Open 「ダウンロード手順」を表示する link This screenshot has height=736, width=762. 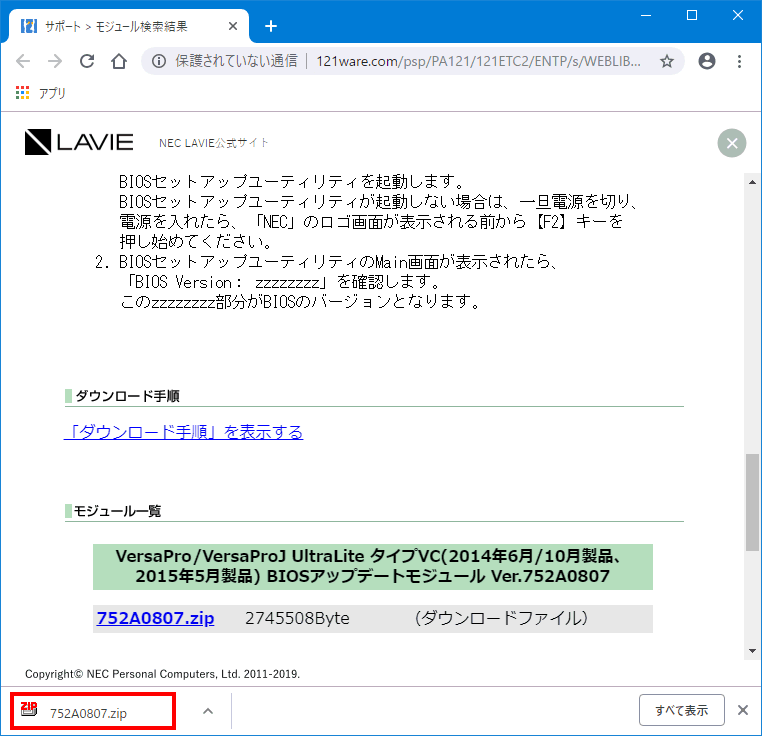(184, 432)
